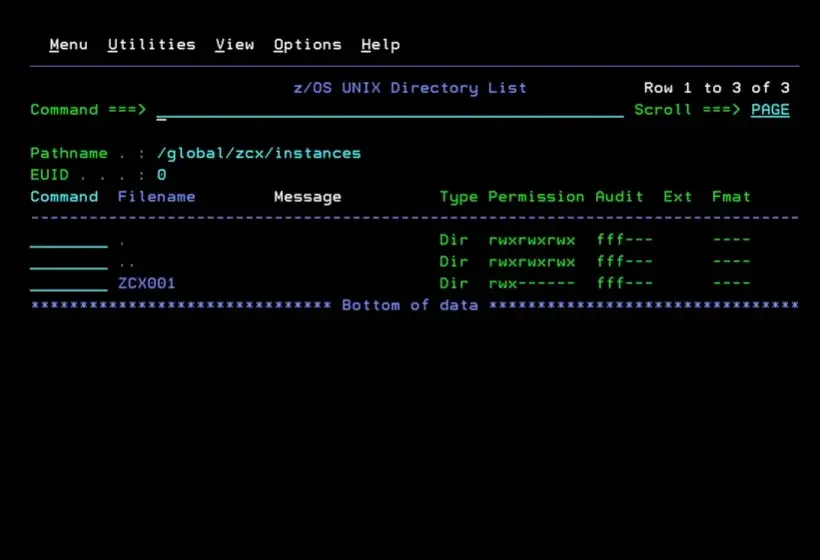Click the Pathname field label

[69, 153]
